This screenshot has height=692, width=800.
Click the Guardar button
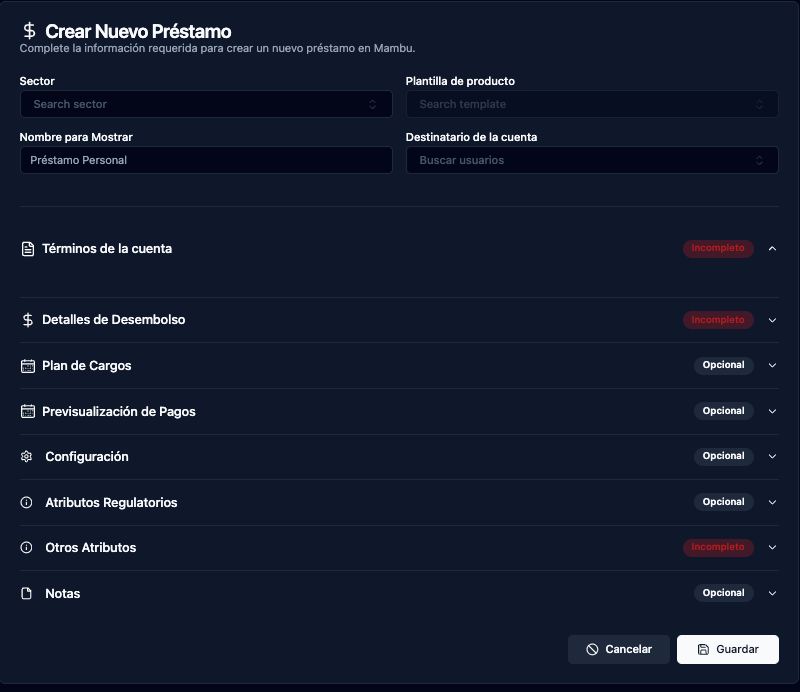(727, 649)
